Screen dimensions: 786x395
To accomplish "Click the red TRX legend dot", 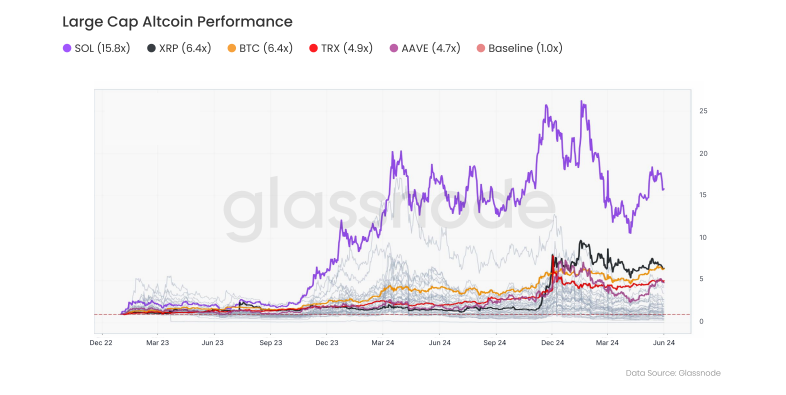I will pos(314,48).
